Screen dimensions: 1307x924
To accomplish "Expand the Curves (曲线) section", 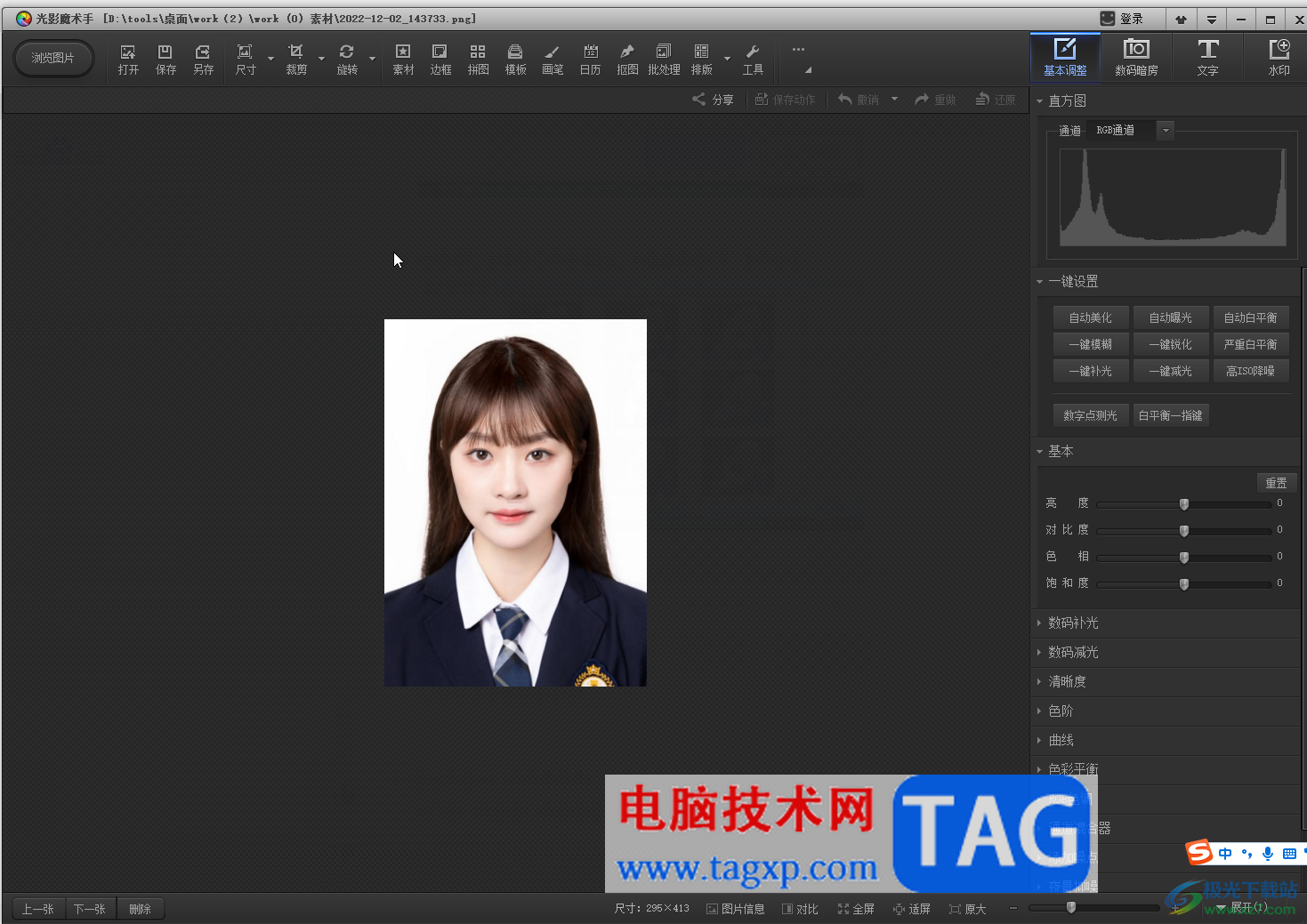I will [1061, 740].
